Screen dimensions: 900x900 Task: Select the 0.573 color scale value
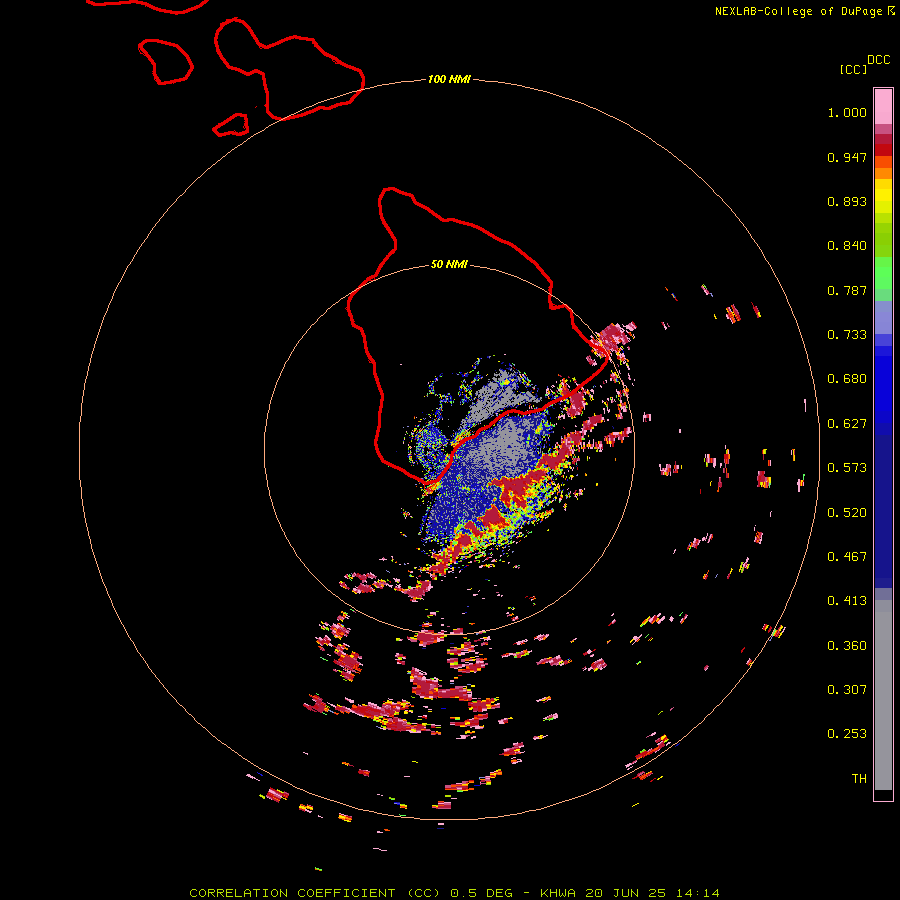pos(847,468)
